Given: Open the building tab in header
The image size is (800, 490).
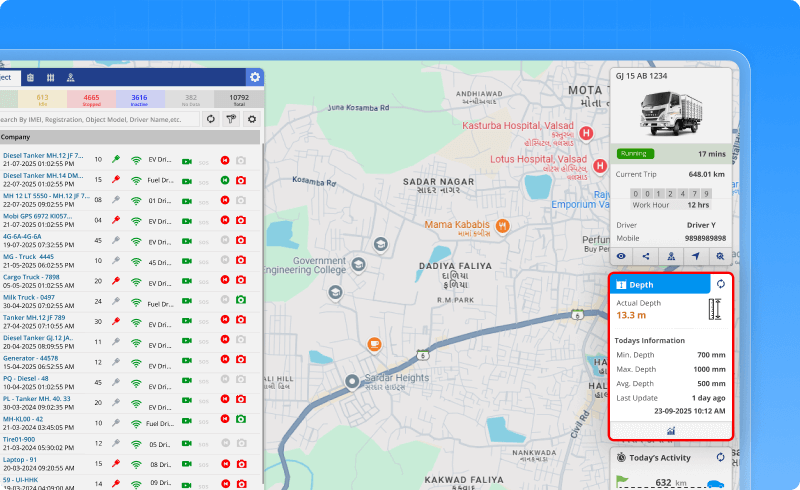Looking at the screenshot, I should click(x=30, y=77).
